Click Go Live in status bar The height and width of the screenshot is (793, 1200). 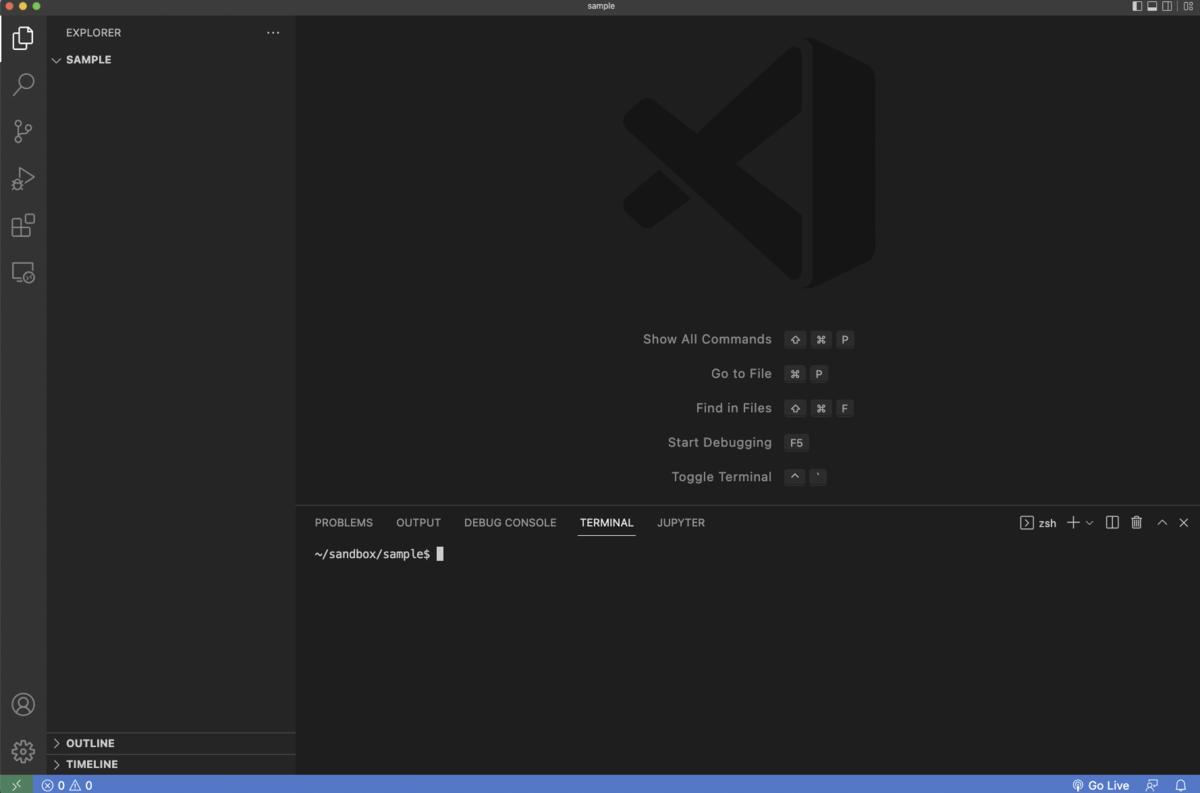coord(1100,785)
